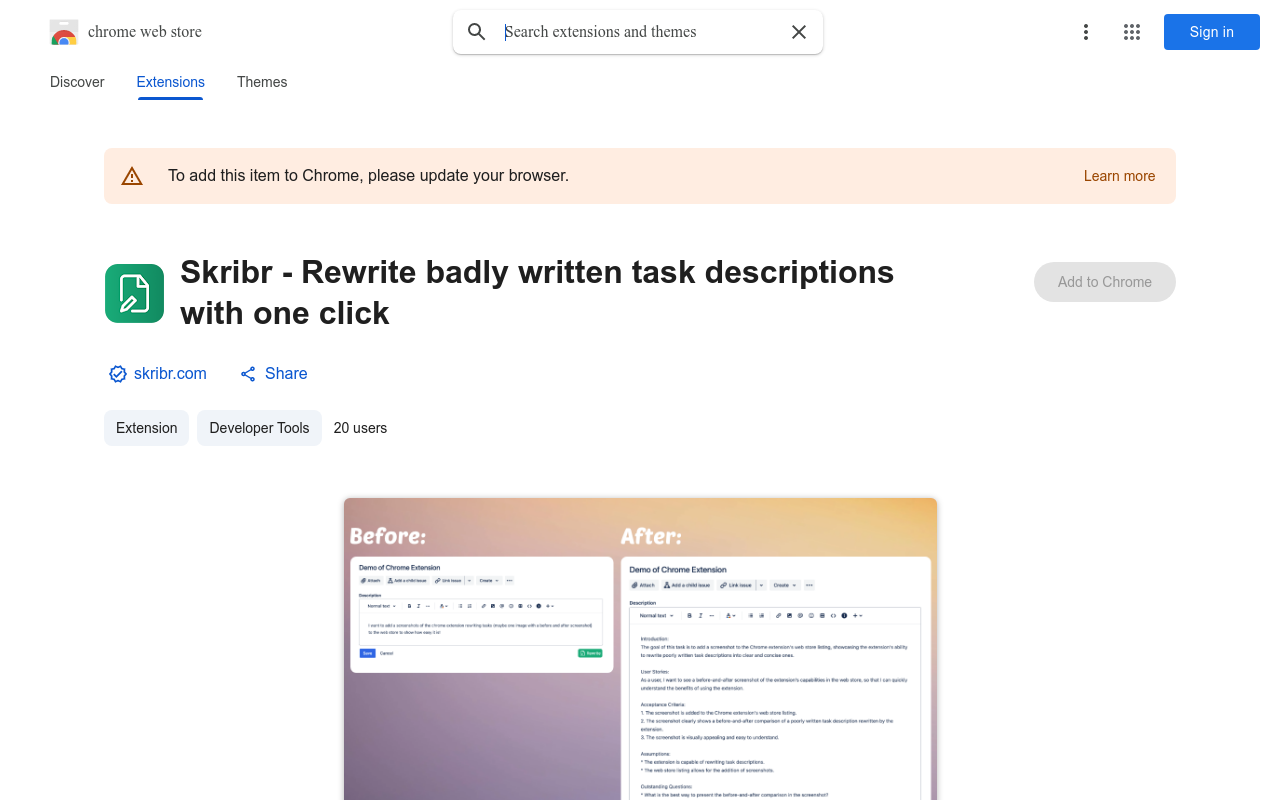
Task: Click the Share link text
Action: [x=286, y=373]
